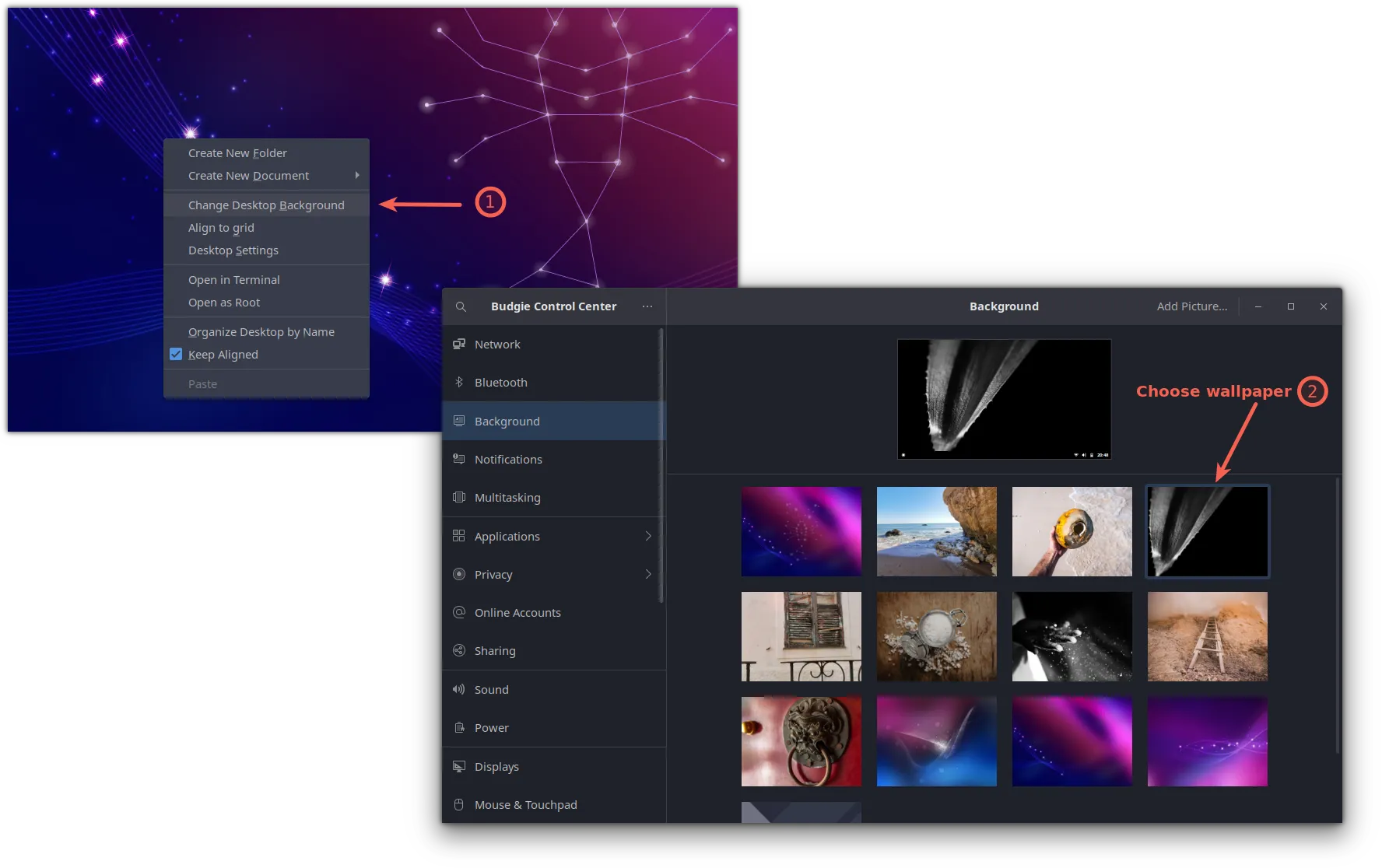Pick the ladder on sand wallpaper thumbnail
This screenshot has height=868, width=1382.
[1207, 636]
